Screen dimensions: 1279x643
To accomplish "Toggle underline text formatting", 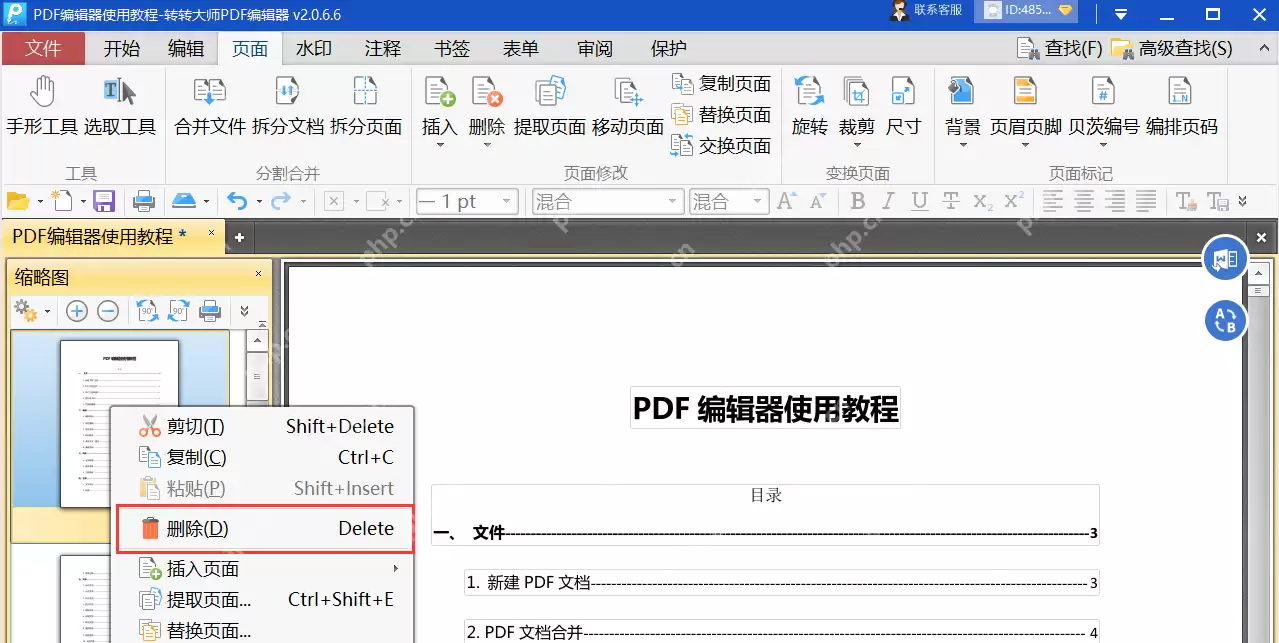I will point(918,201).
